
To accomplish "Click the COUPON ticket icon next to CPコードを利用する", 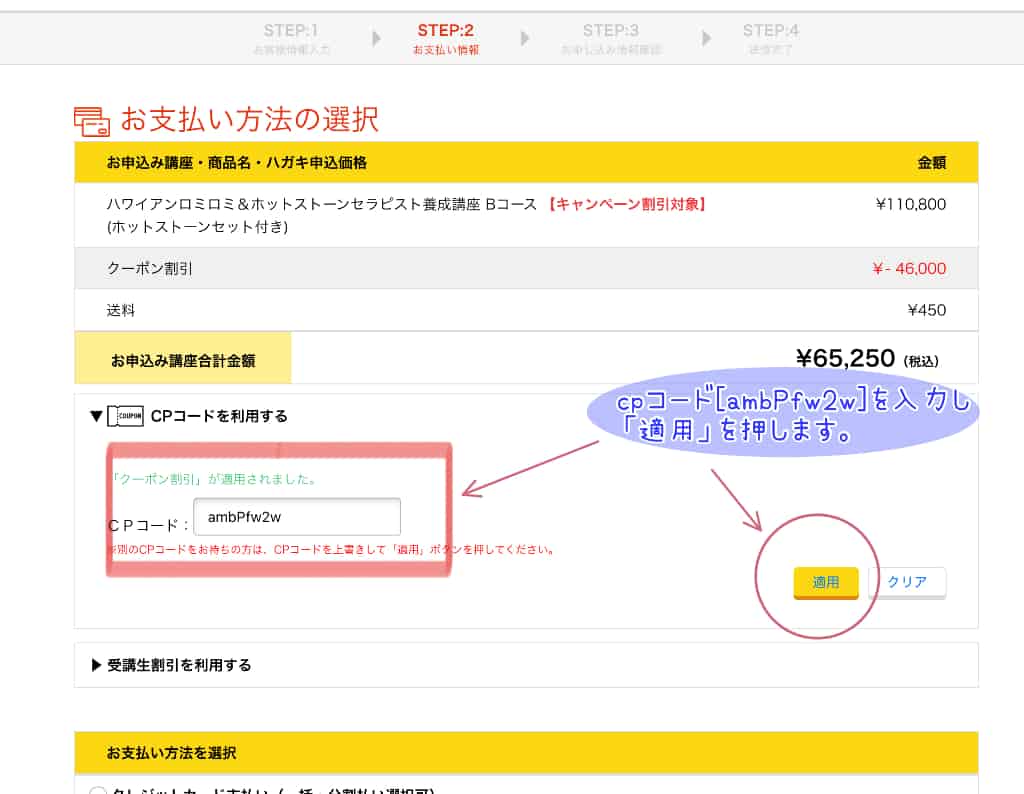I will click(126, 416).
